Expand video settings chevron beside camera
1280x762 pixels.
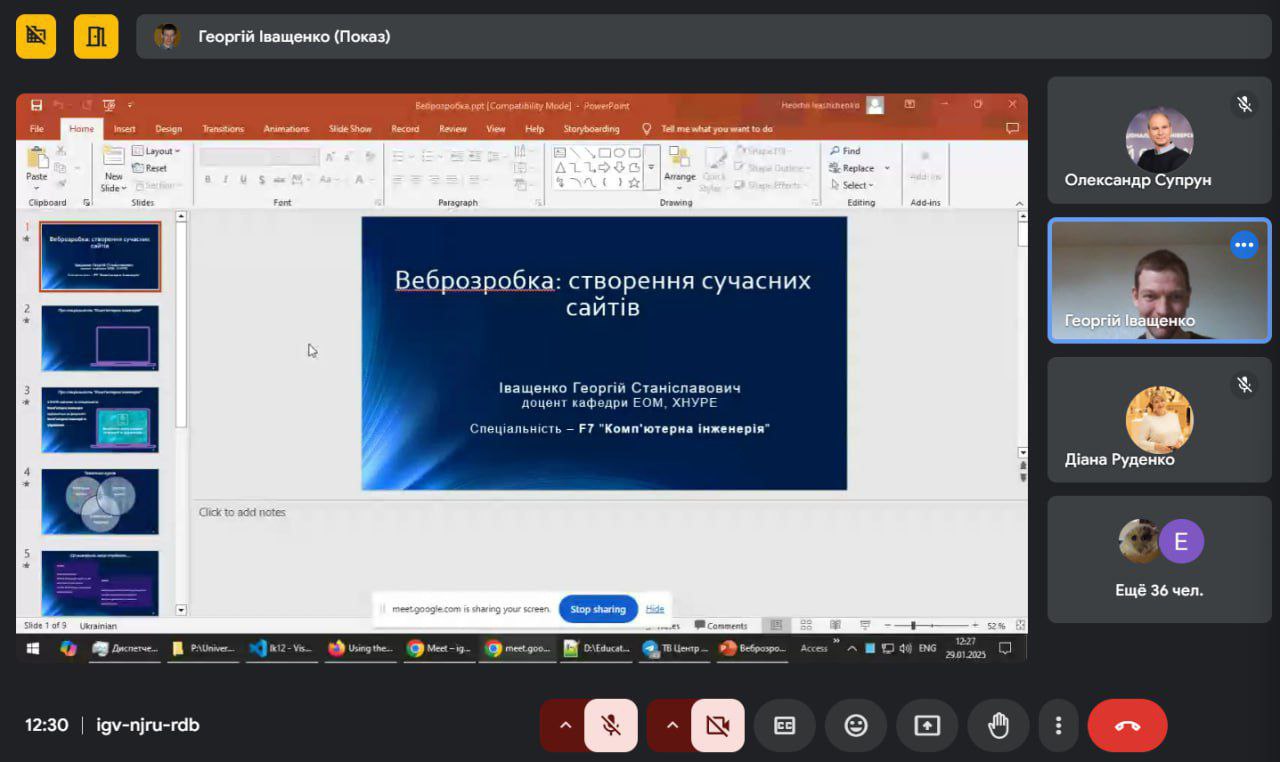tap(672, 725)
